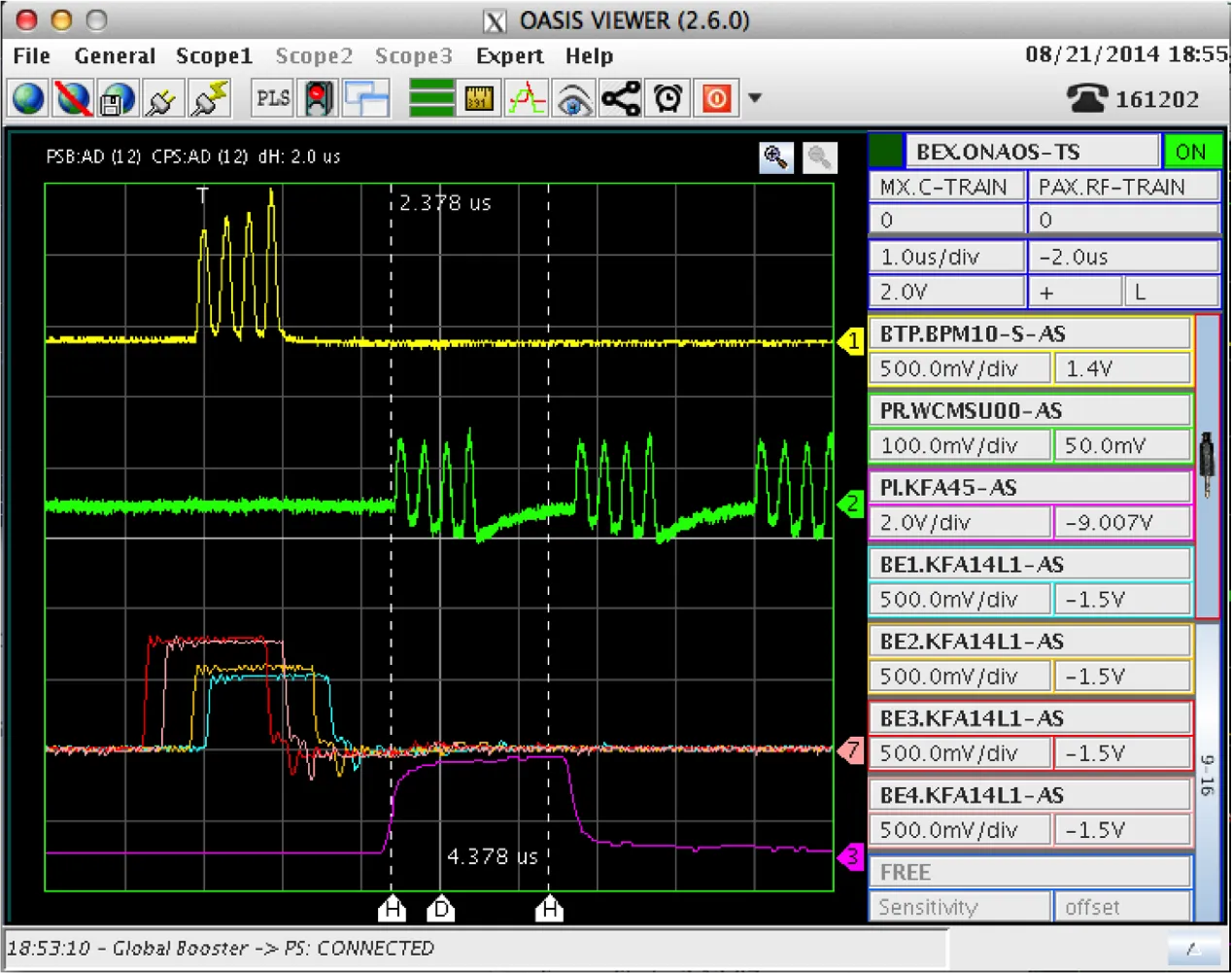Open 500.0mV/div sensitivity for BTP.BPM10-S-AS

(x=960, y=368)
